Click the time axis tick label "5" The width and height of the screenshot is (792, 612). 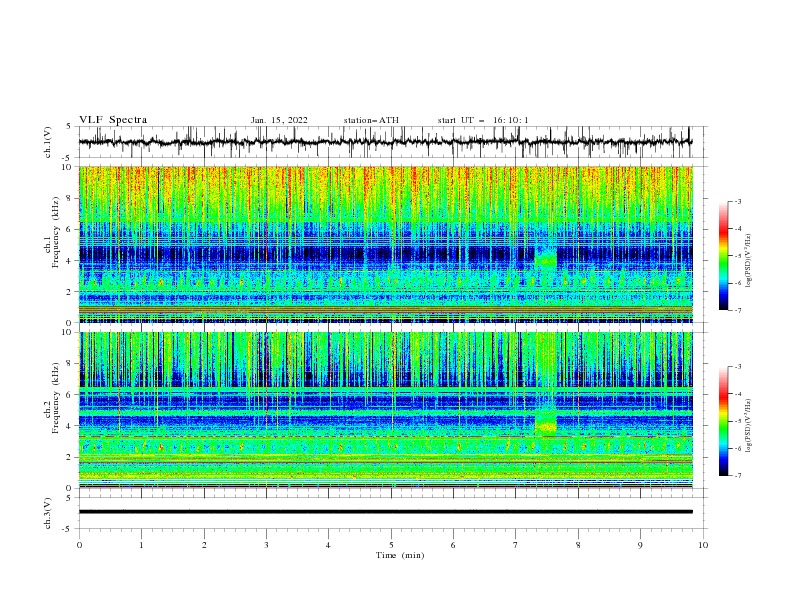click(x=391, y=545)
